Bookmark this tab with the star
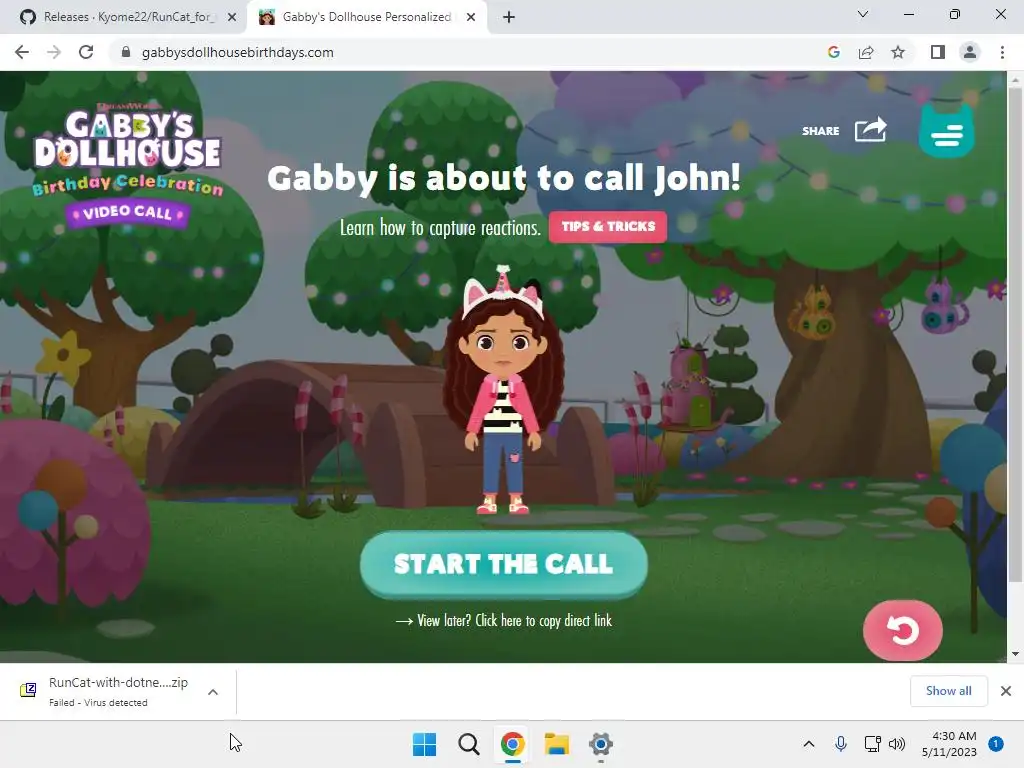 pos(898,52)
